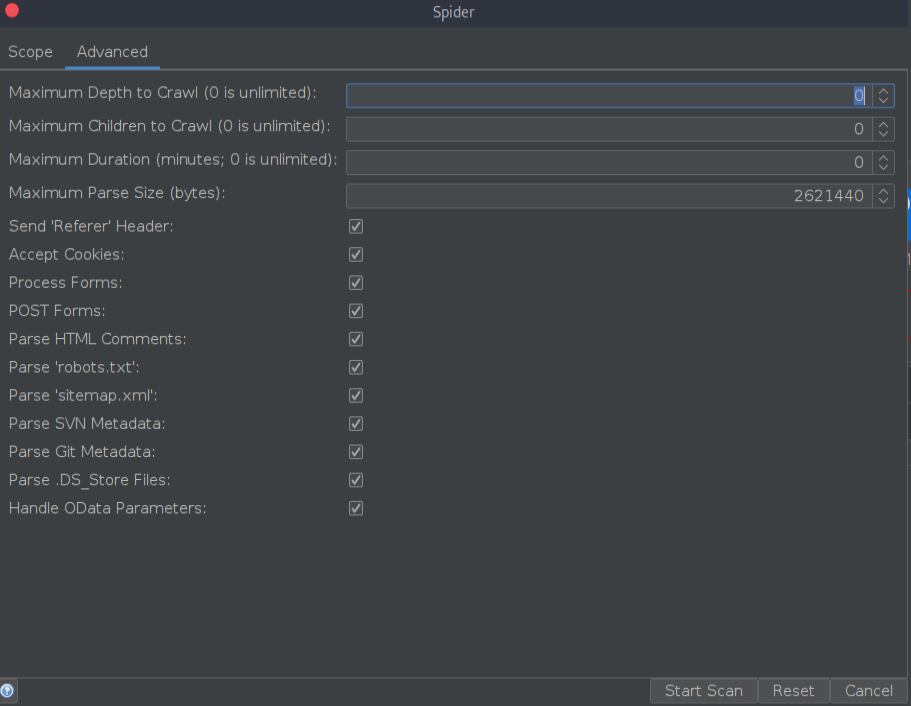This screenshot has width=911, height=706.
Task: Open the help icon at bottom left
Action: coord(8,691)
